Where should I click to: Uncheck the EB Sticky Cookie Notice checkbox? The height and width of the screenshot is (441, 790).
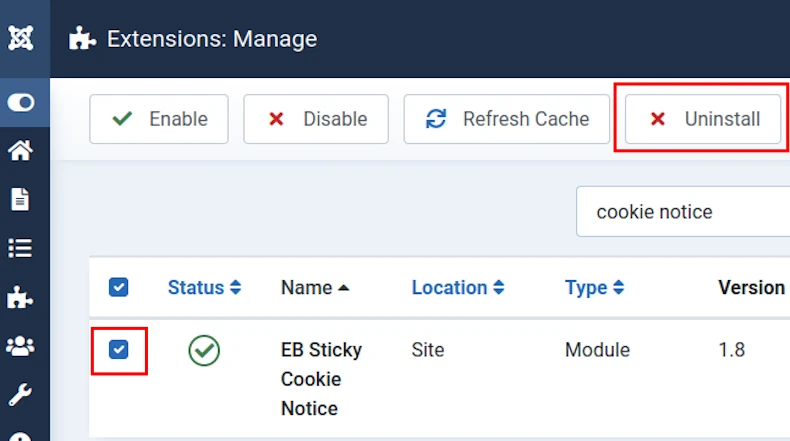118,349
